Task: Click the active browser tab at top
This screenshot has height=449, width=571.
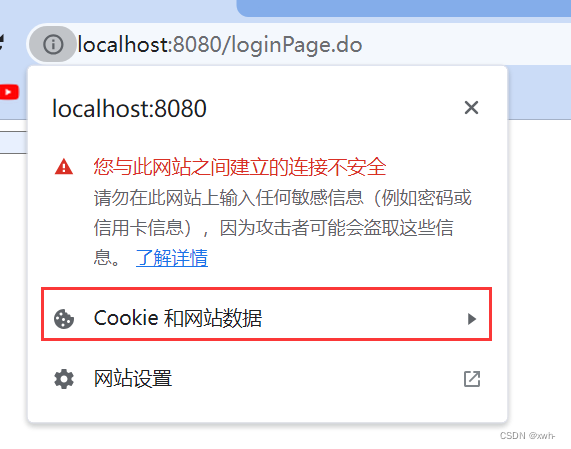Action: [x=118, y=7]
